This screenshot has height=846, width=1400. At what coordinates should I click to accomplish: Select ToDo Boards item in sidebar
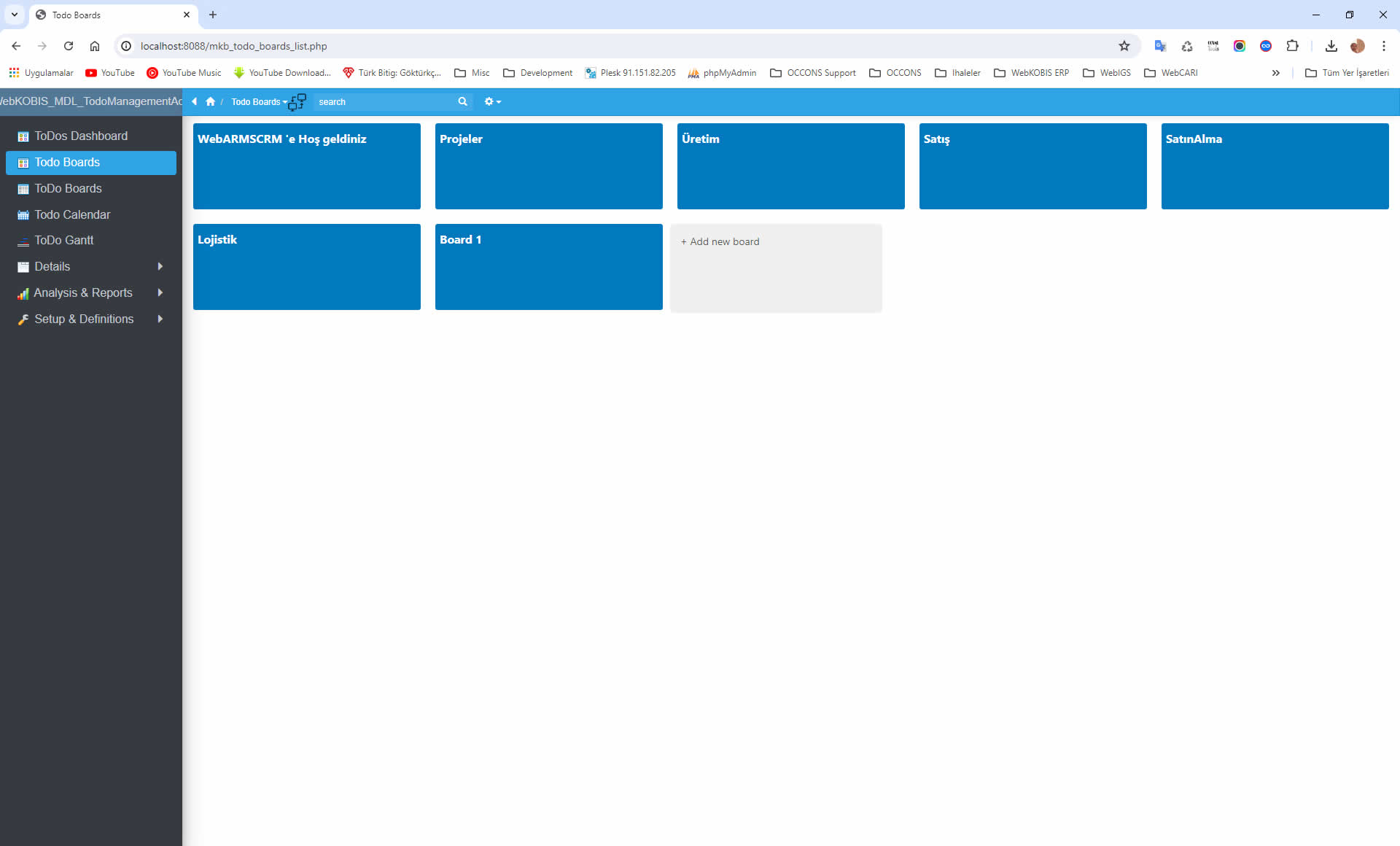[91, 189]
